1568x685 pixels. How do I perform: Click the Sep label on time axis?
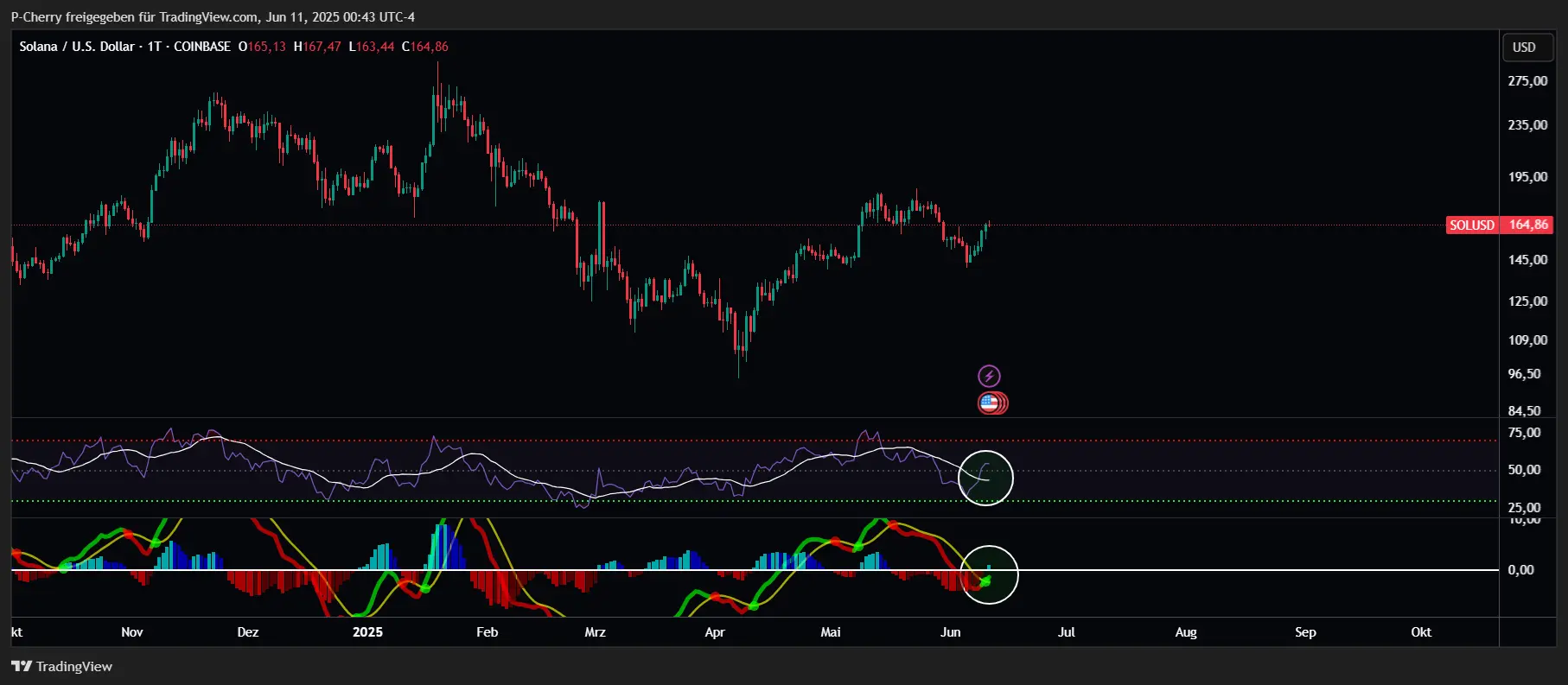1305,632
